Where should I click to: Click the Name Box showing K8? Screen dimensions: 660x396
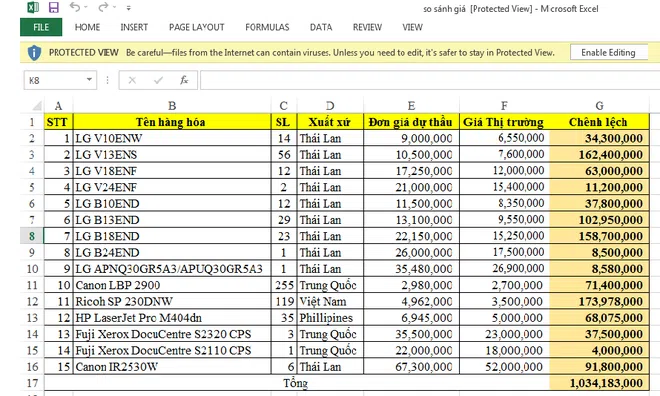[x=60, y=80]
